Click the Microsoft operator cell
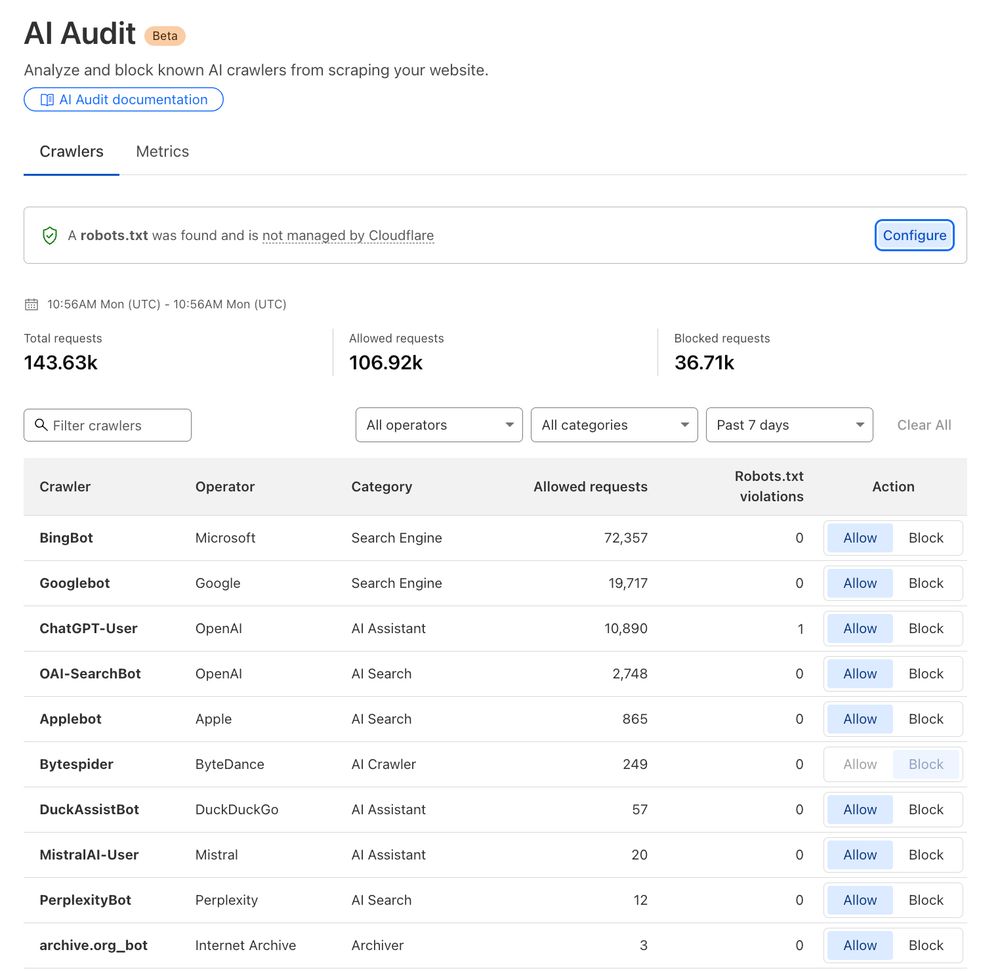This screenshot has width=1000, height=971. point(225,538)
